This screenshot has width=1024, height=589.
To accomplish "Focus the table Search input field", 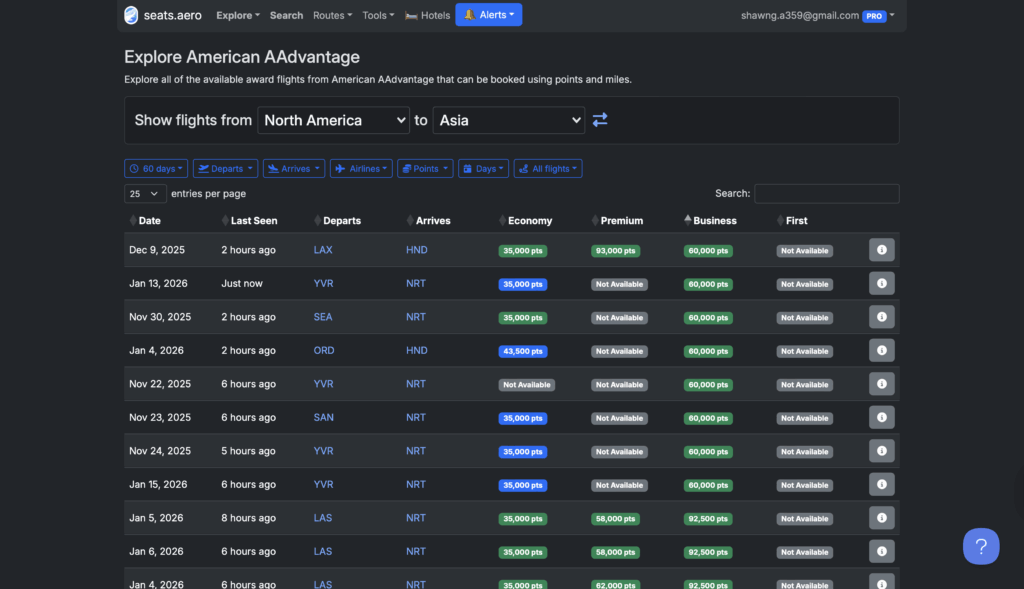I will (x=826, y=194).
